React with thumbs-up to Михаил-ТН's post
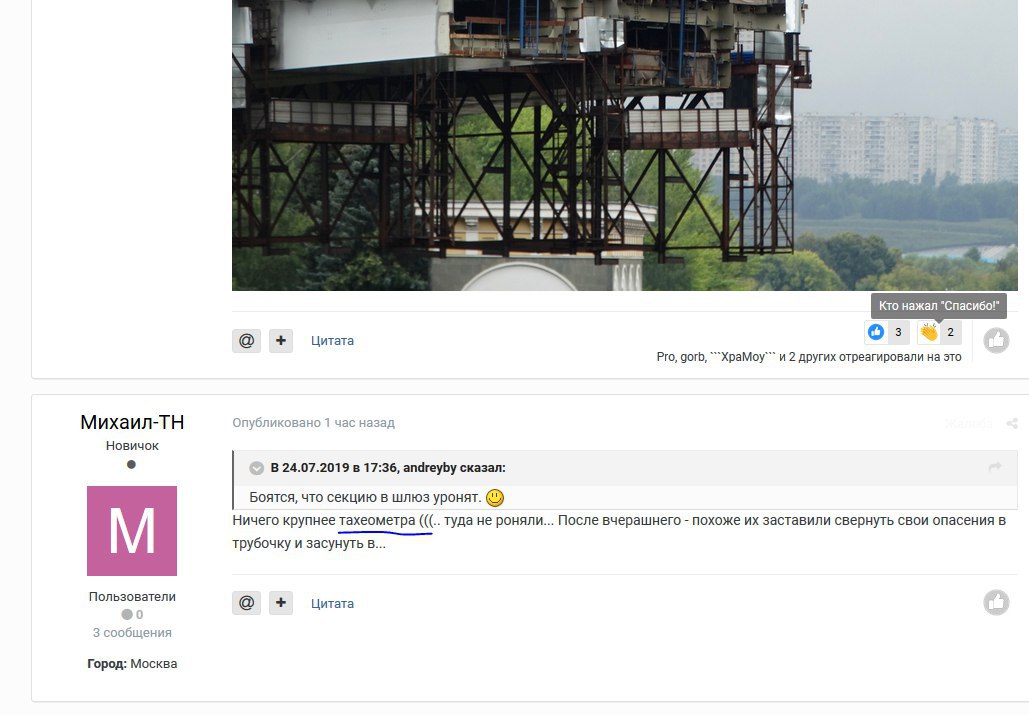Screen dimensions: 1029x715 click(996, 603)
